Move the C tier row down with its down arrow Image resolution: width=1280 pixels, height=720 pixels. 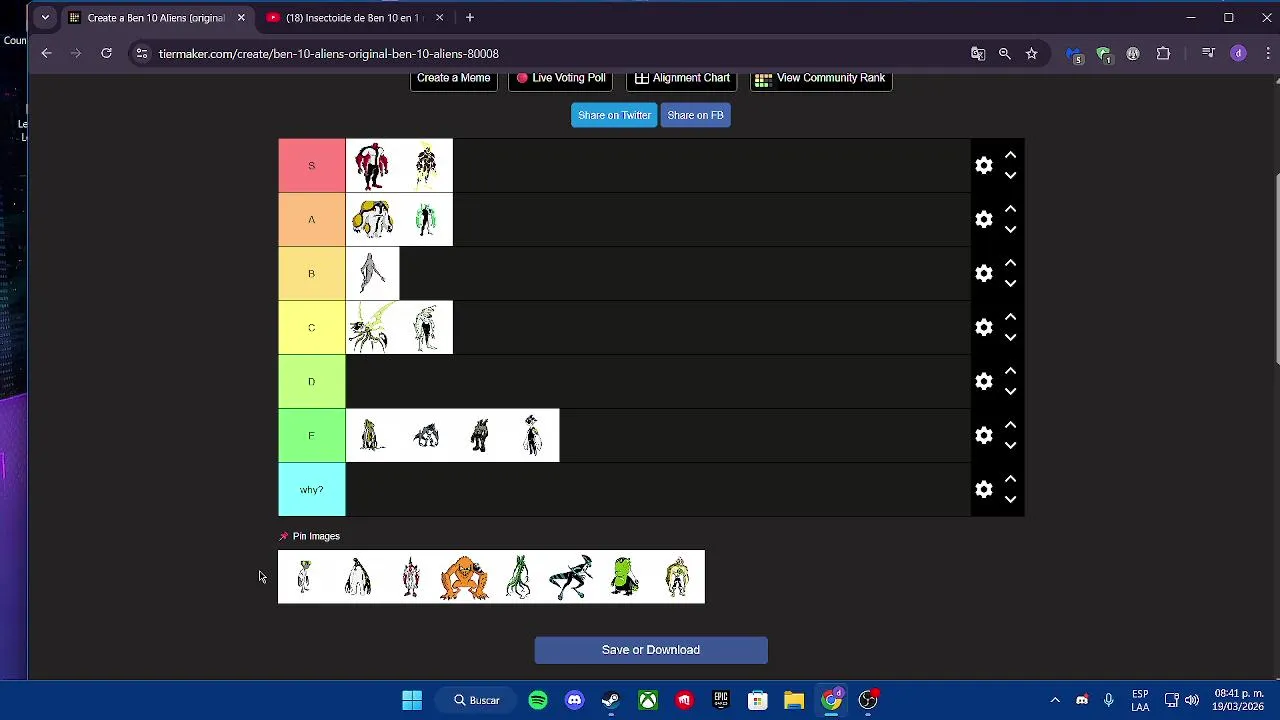coord(1010,338)
